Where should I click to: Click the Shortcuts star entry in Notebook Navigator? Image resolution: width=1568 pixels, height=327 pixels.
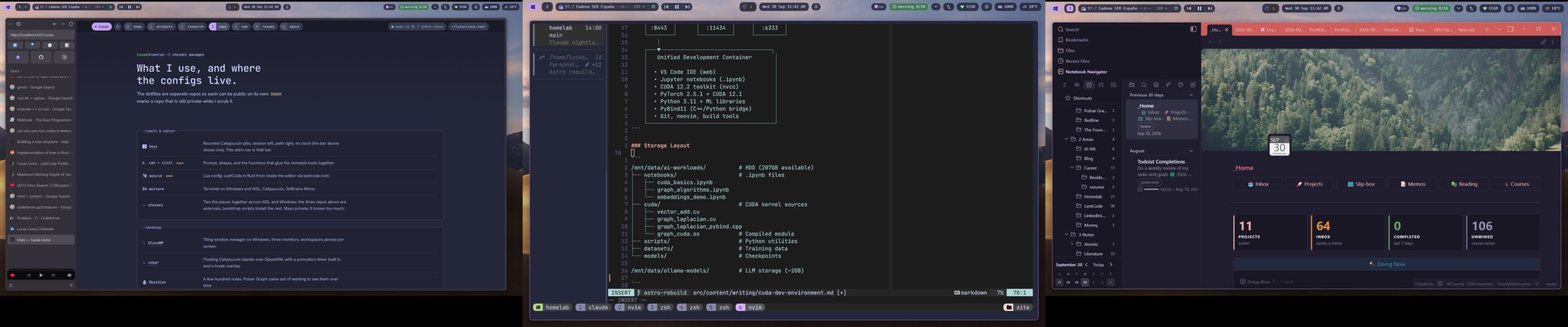[1079, 98]
